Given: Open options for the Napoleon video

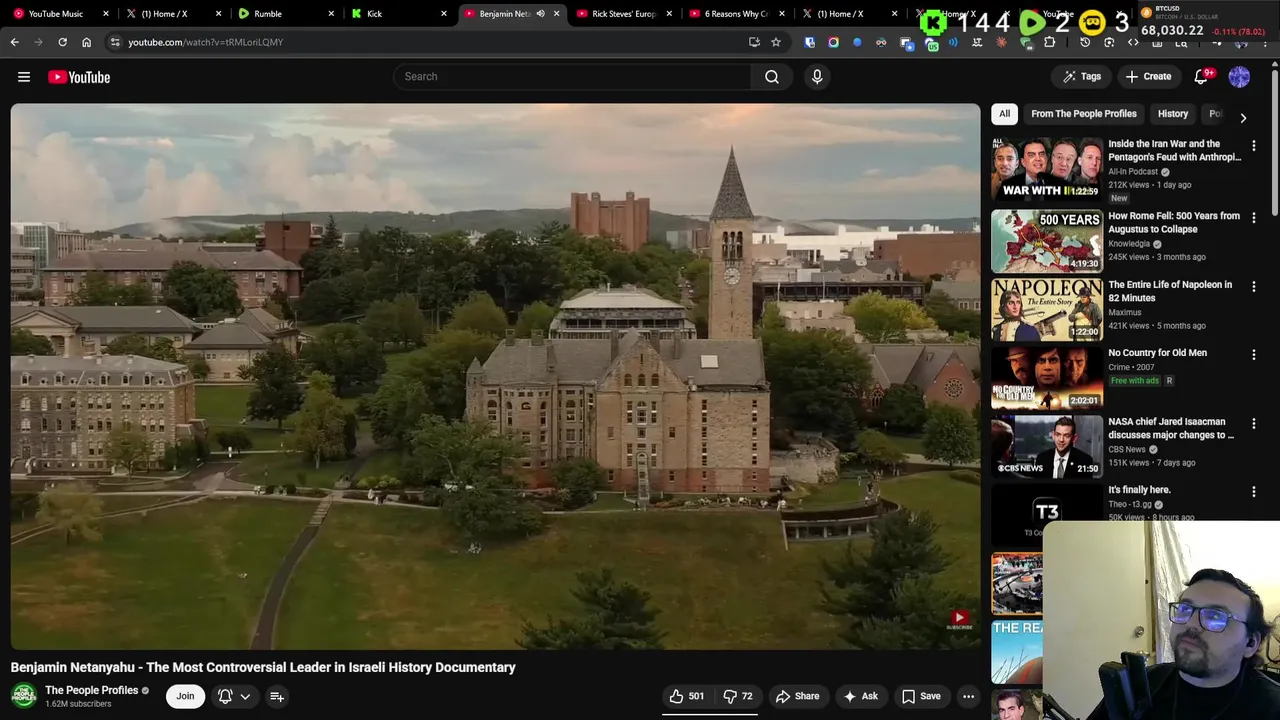Looking at the screenshot, I should pos(1254,286).
